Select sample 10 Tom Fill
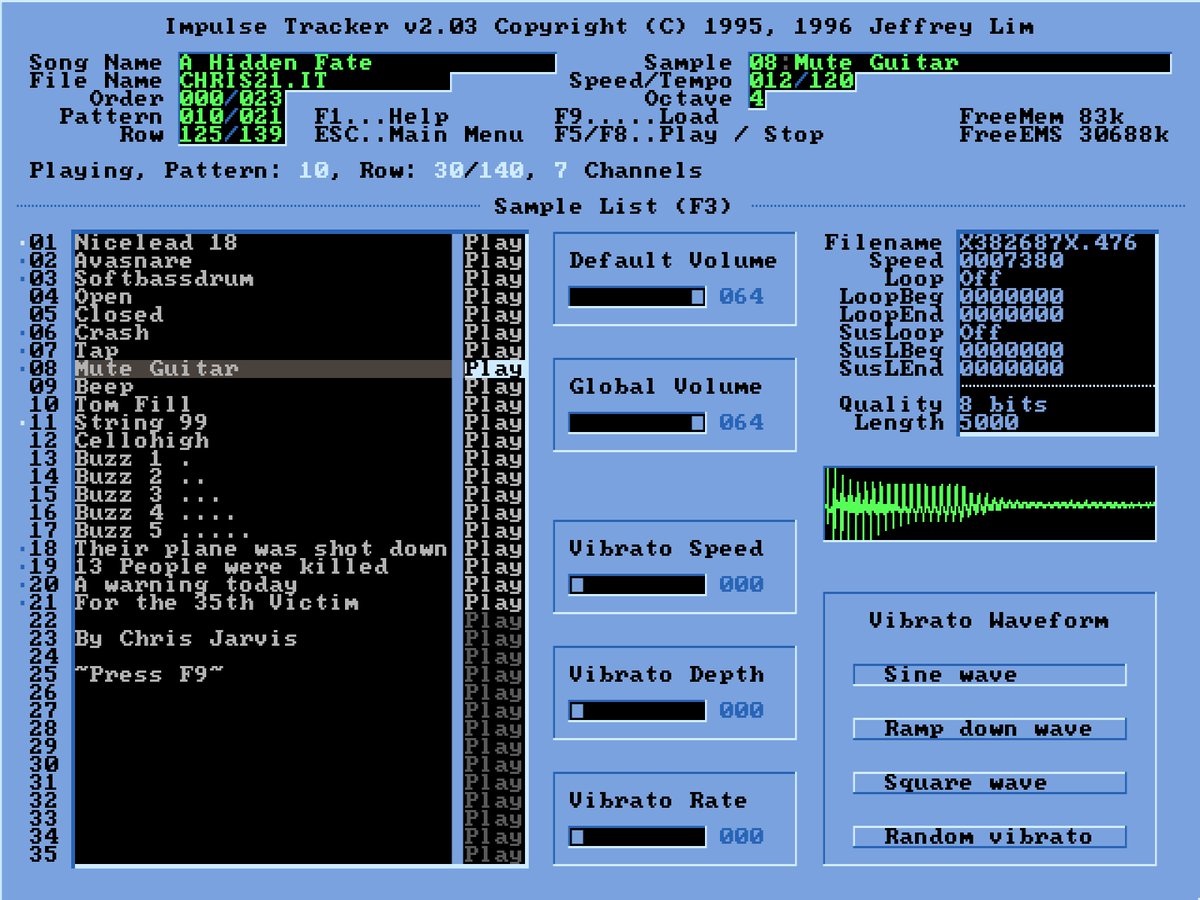 coord(263,405)
